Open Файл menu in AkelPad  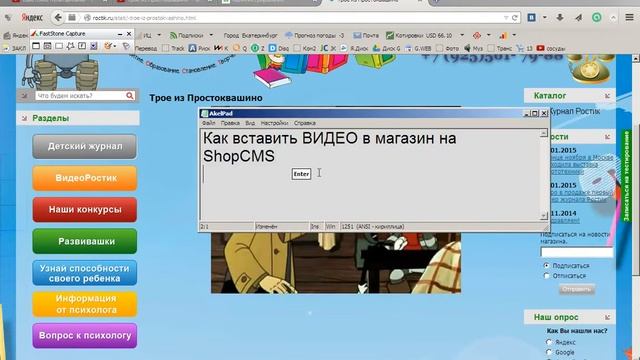tap(209, 123)
